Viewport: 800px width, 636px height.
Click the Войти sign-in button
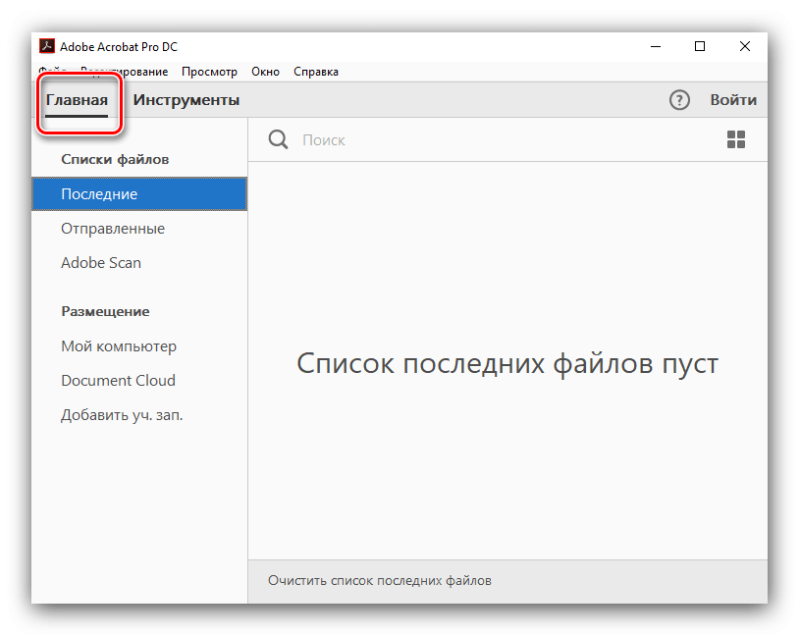[x=733, y=100]
